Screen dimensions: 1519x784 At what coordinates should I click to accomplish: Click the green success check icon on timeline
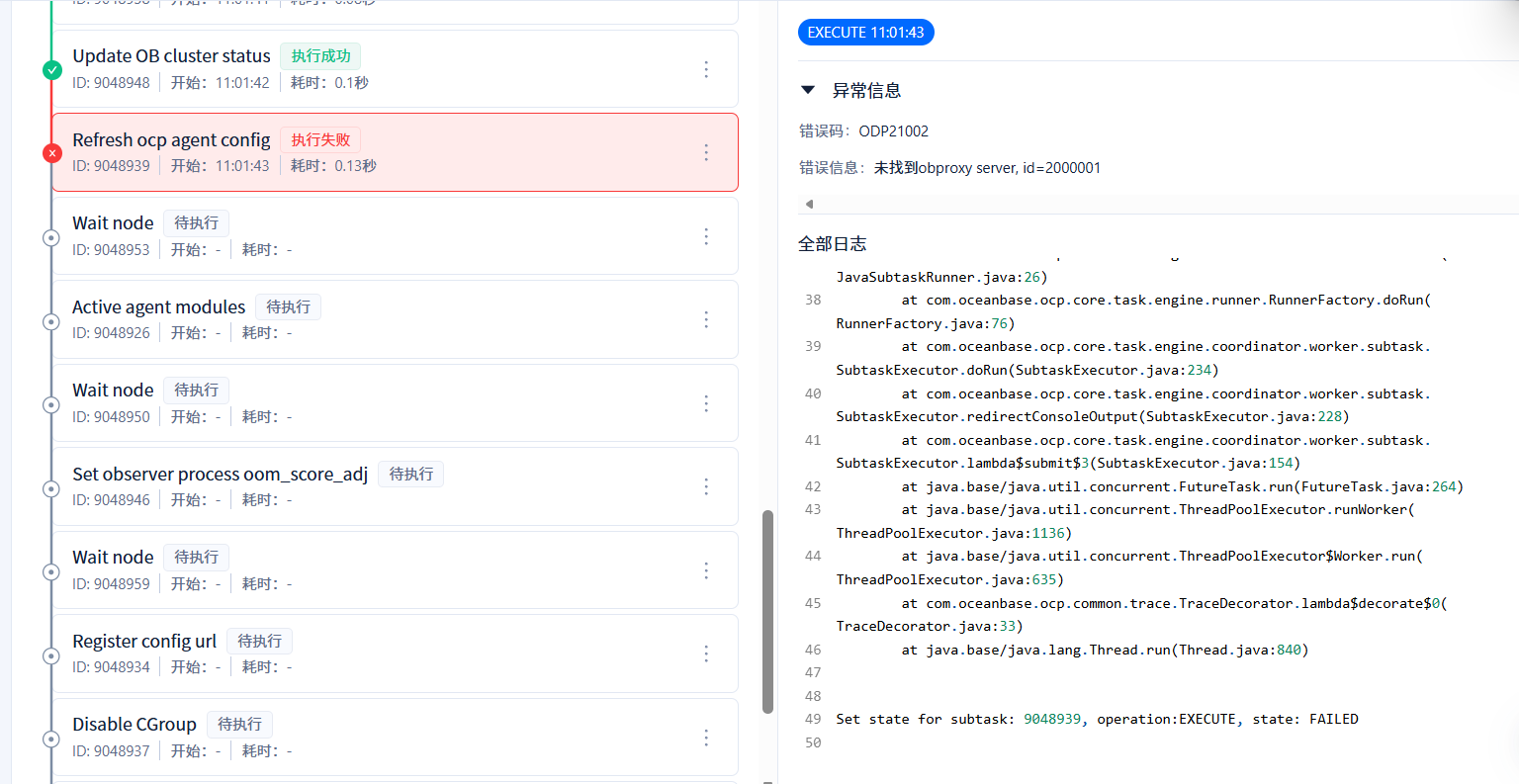click(x=52, y=70)
